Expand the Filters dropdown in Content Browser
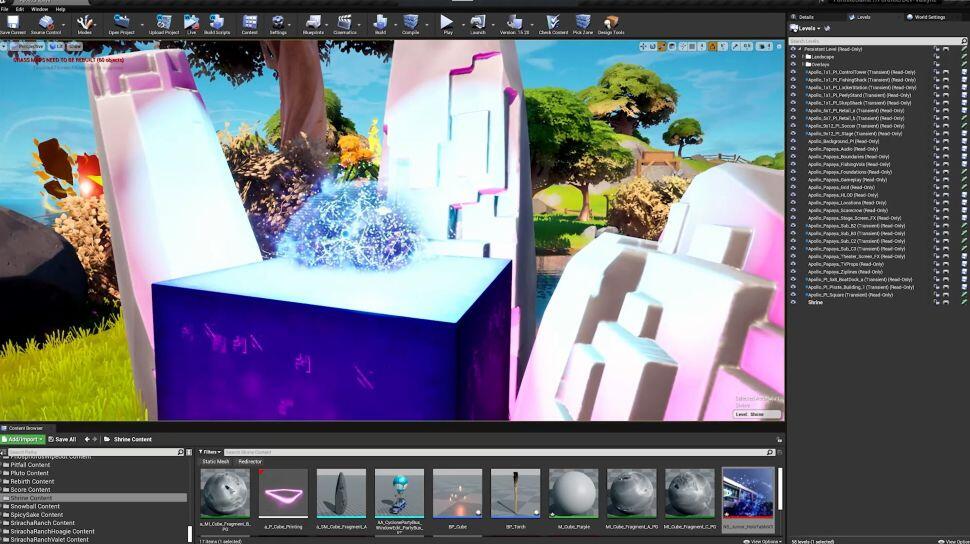Viewport: 970px width, 544px height. (210, 452)
